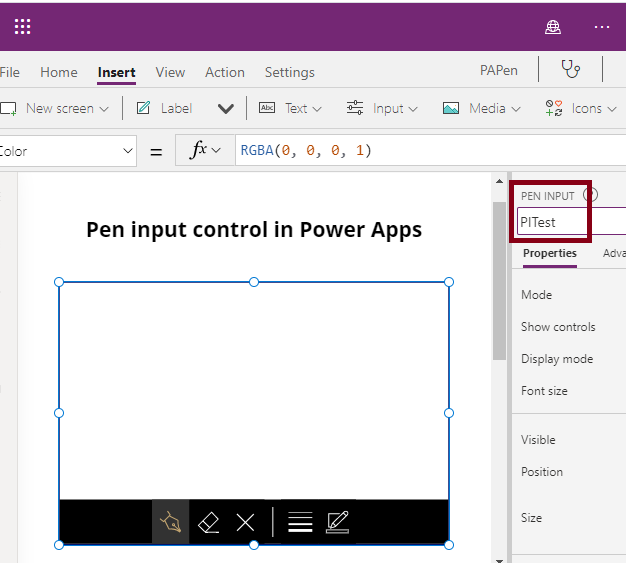This screenshot has height=563, width=626.
Task: Click the Size property label
Action: 531,517
